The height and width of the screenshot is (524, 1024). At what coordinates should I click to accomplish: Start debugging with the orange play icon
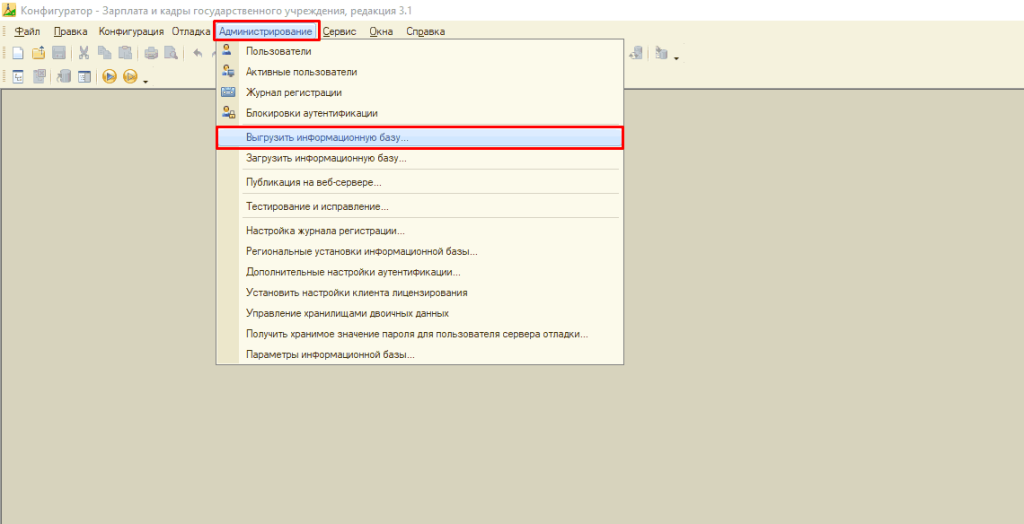click(x=109, y=76)
